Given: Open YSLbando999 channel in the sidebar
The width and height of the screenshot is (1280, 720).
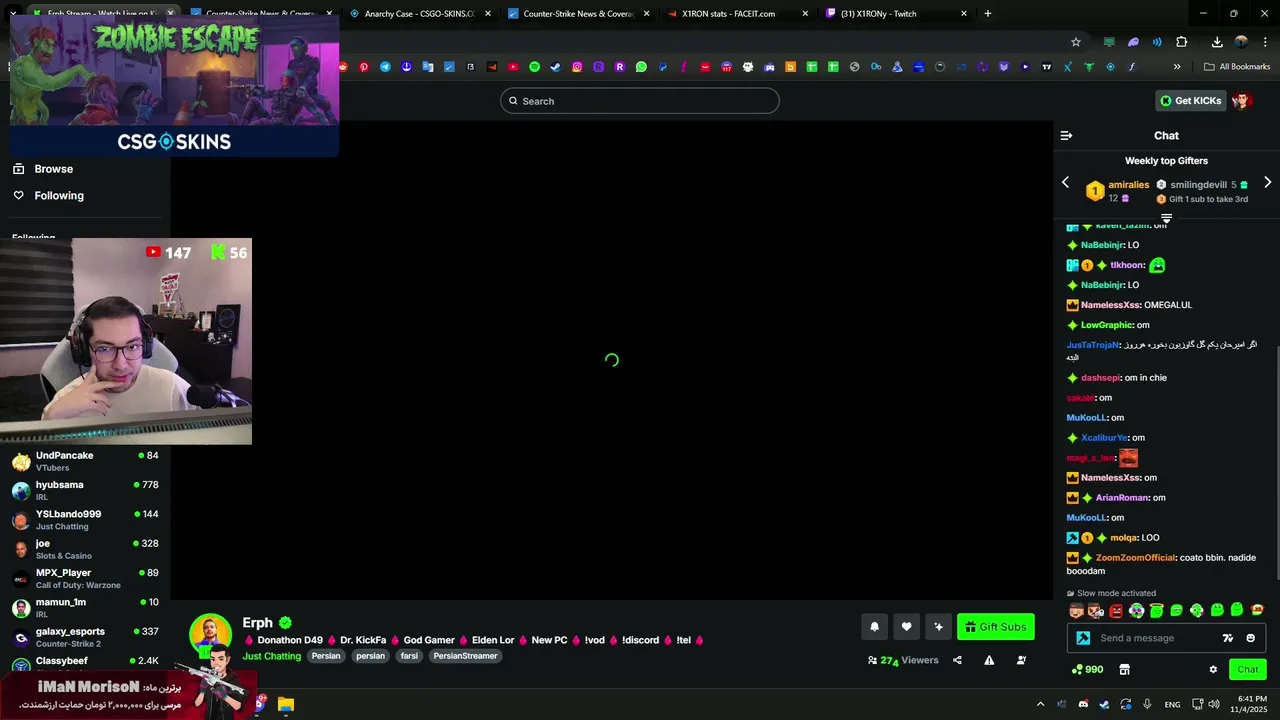Looking at the screenshot, I should (85, 519).
